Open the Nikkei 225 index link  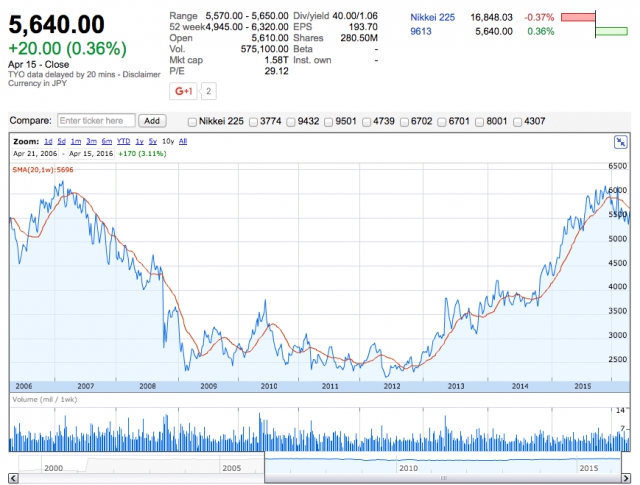[432, 18]
